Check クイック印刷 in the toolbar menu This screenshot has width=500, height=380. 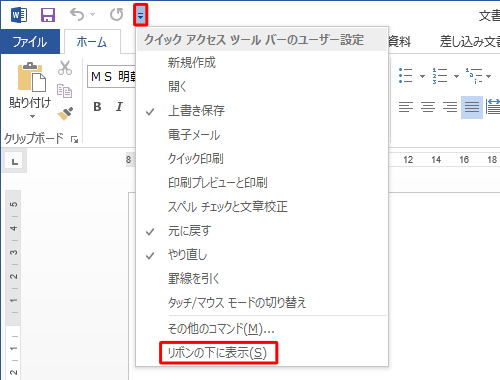point(262,159)
